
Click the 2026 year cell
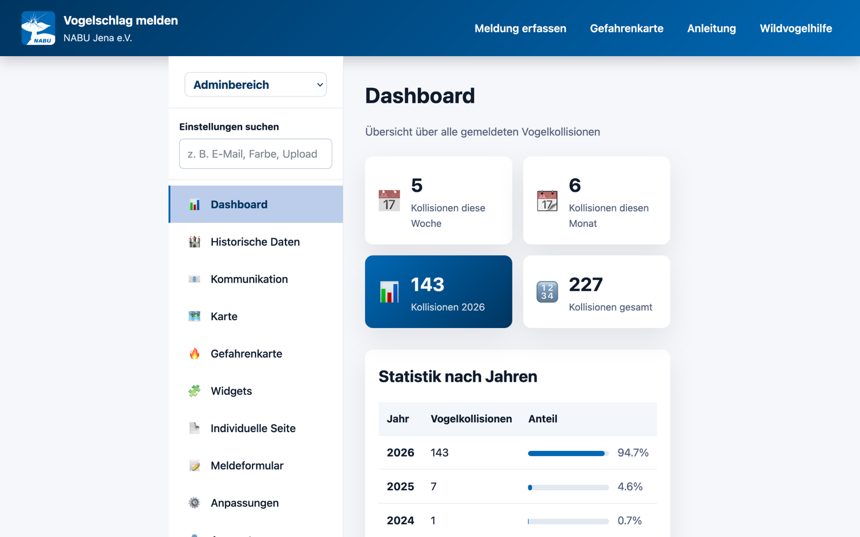pos(400,453)
